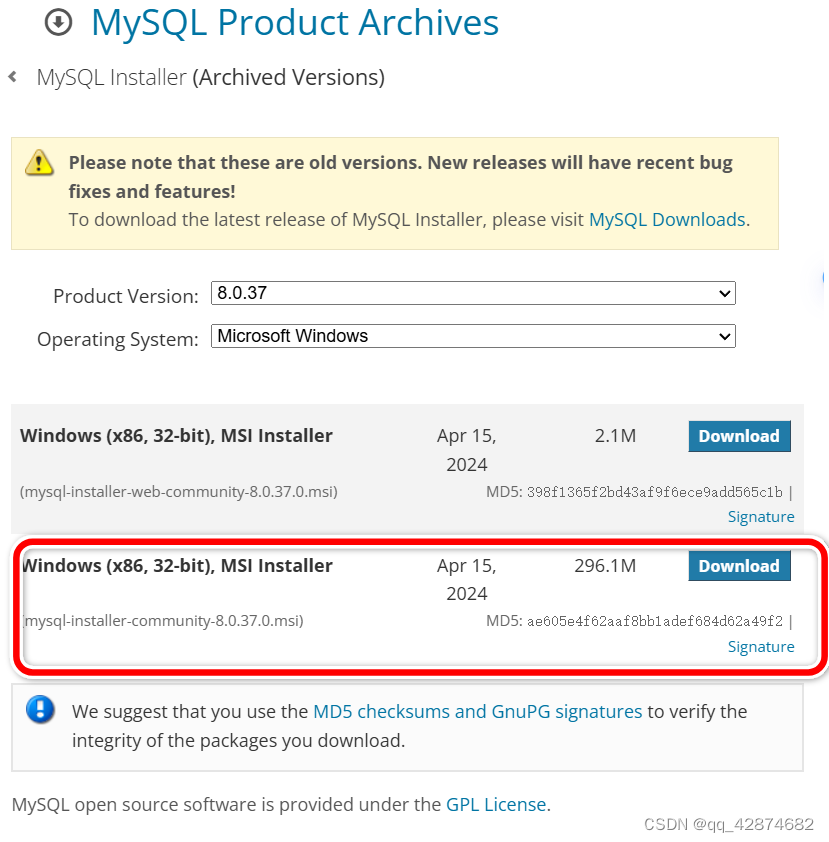
Task: Download the 2.1M web community installer
Action: 739,436
